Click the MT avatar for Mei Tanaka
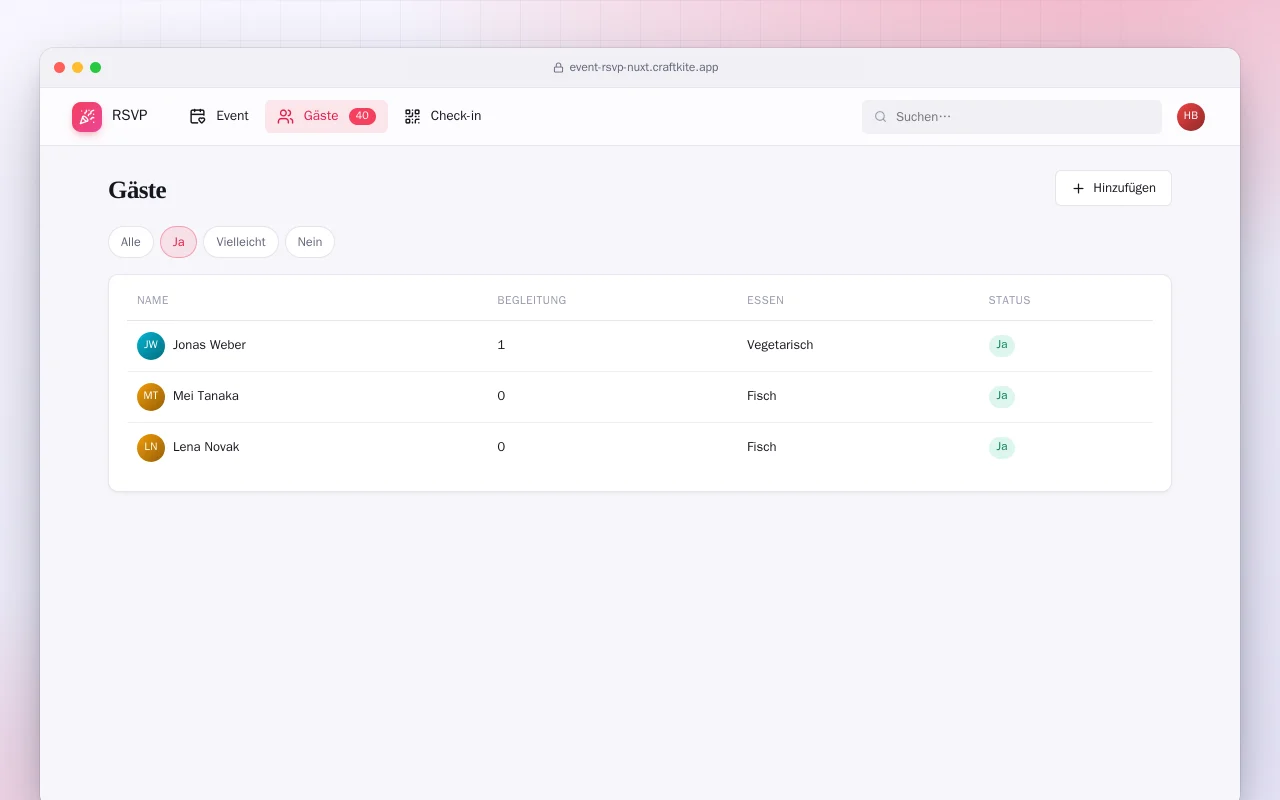 click(x=151, y=397)
